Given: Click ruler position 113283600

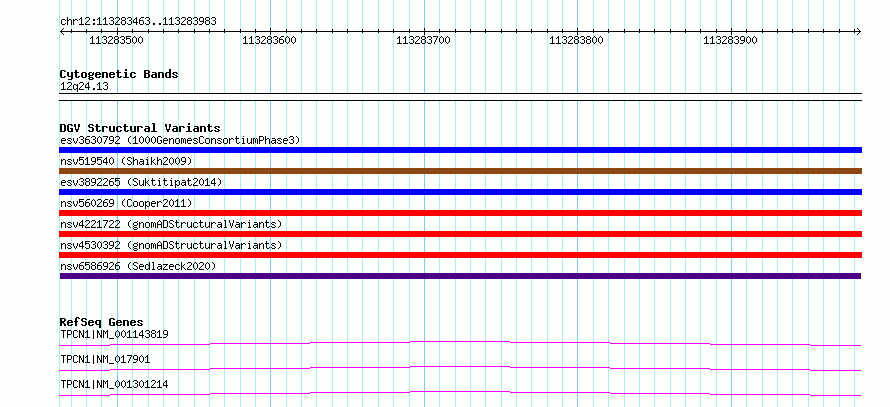Looking at the screenshot, I should pos(269,41).
